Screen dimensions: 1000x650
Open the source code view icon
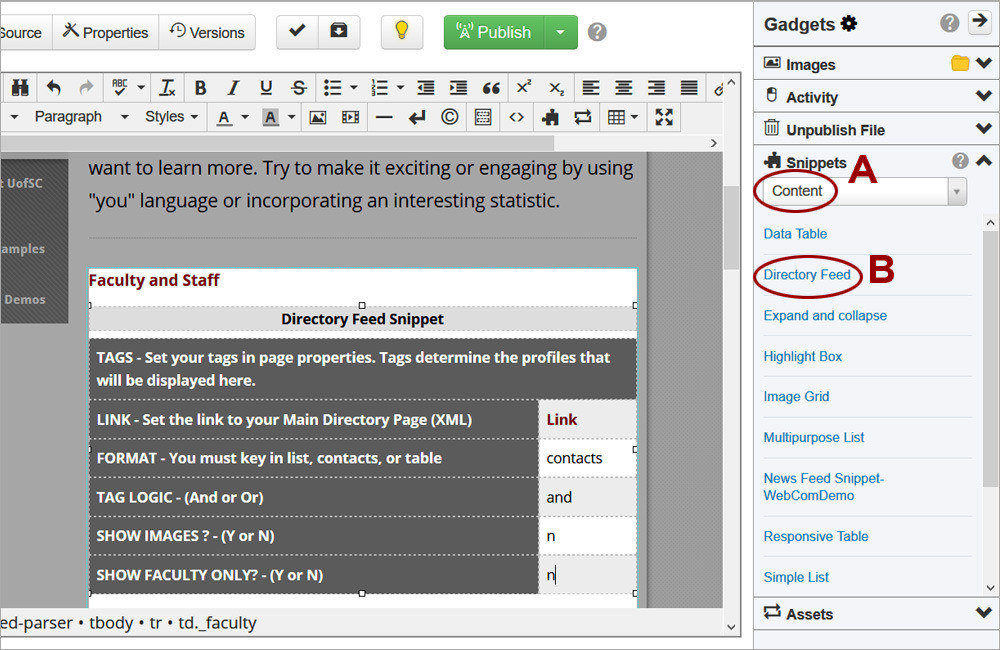(x=518, y=117)
